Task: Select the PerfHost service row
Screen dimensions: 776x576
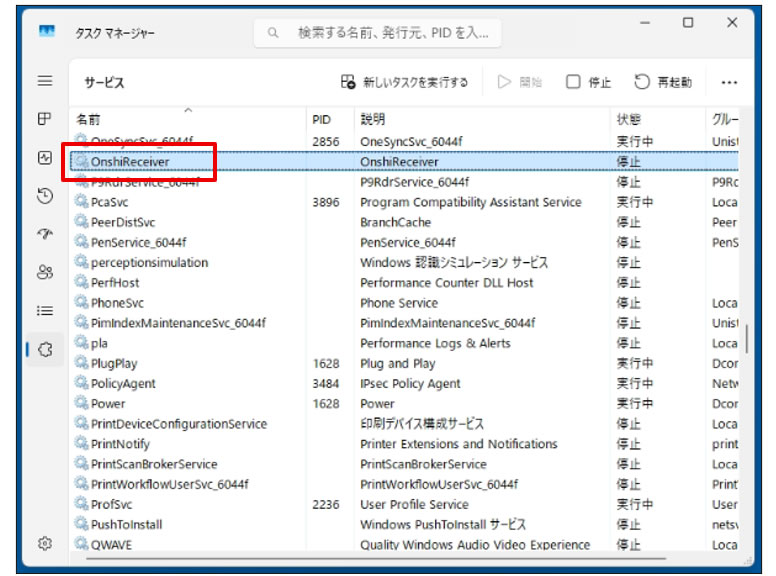Action: tap(404, 283)
